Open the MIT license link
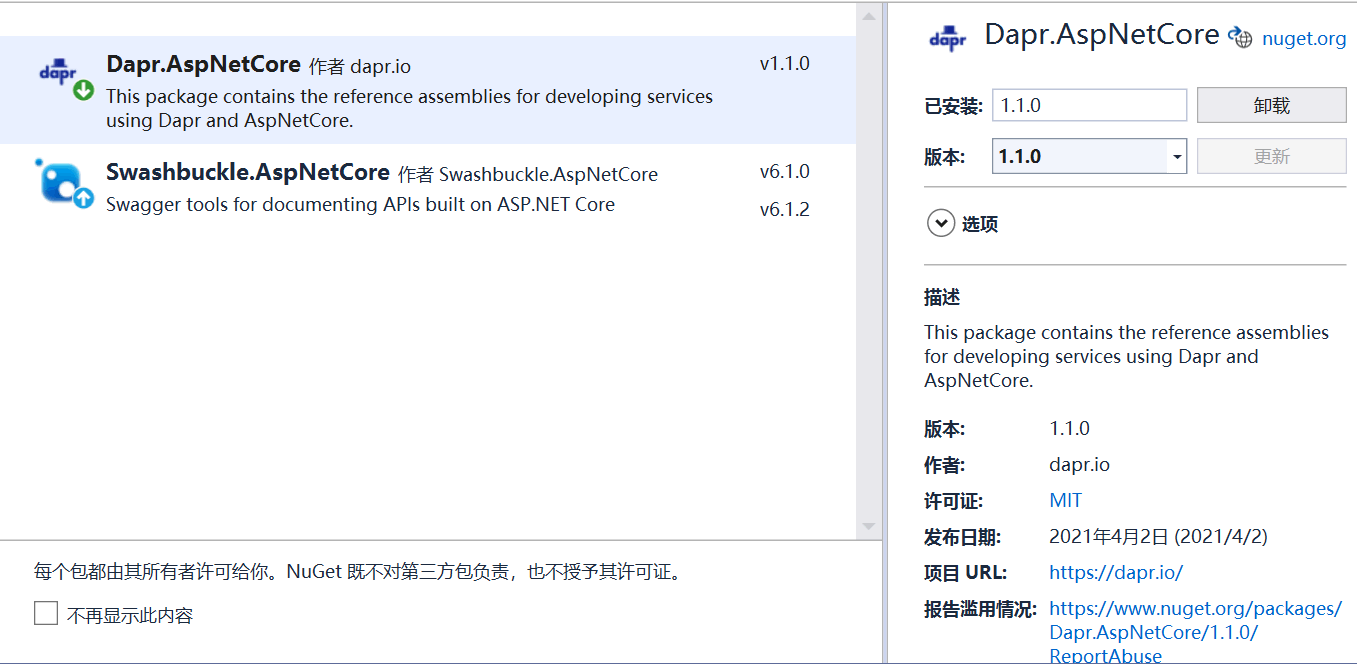Image resolution: width=1357 pixels, height=664 pixels. tap(1065, 500)
